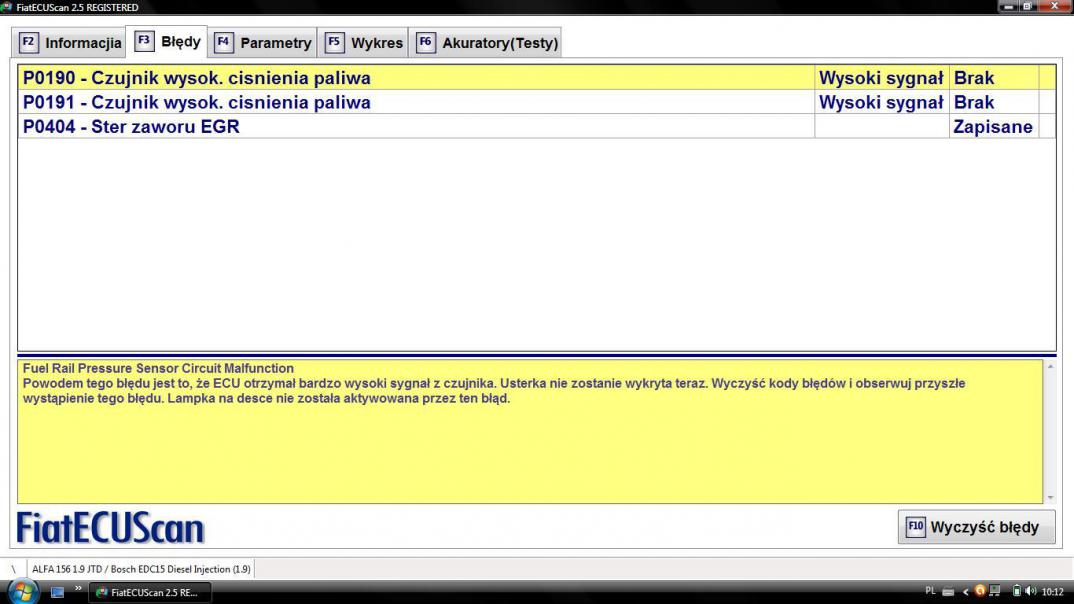Open the F5 Wykres tab
1074x604 pixels.
(363, 43)
